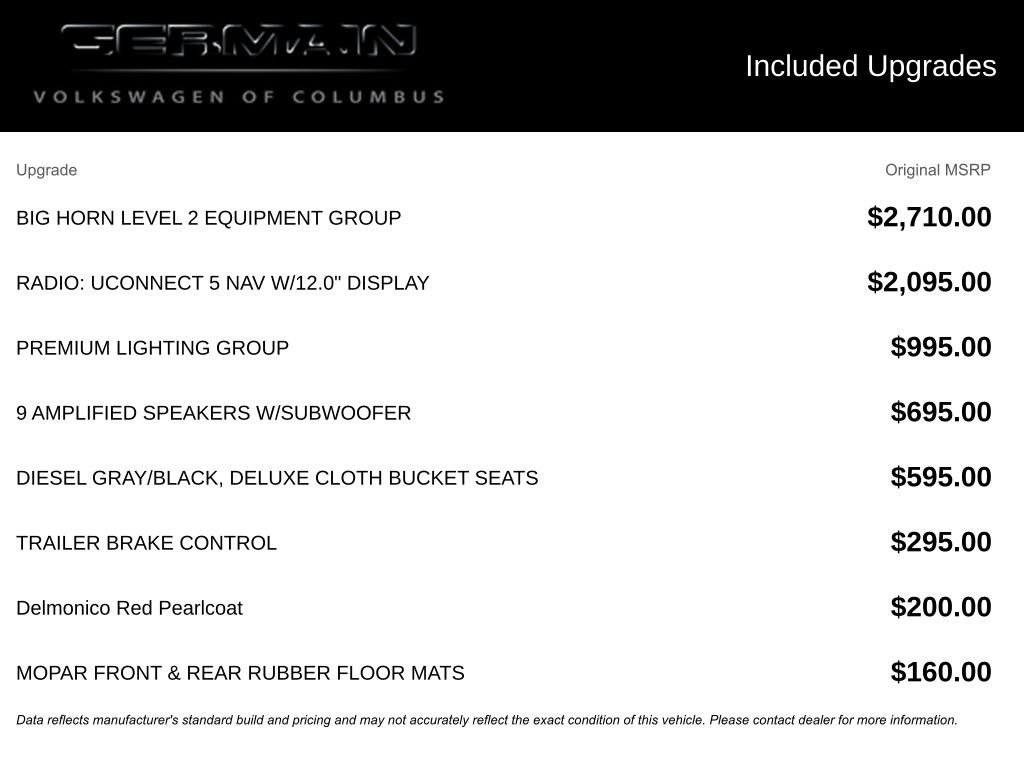Screen dimensions: 1024x768
Task: Click the Original MSRP column header
Action: (x=938, y=170)
